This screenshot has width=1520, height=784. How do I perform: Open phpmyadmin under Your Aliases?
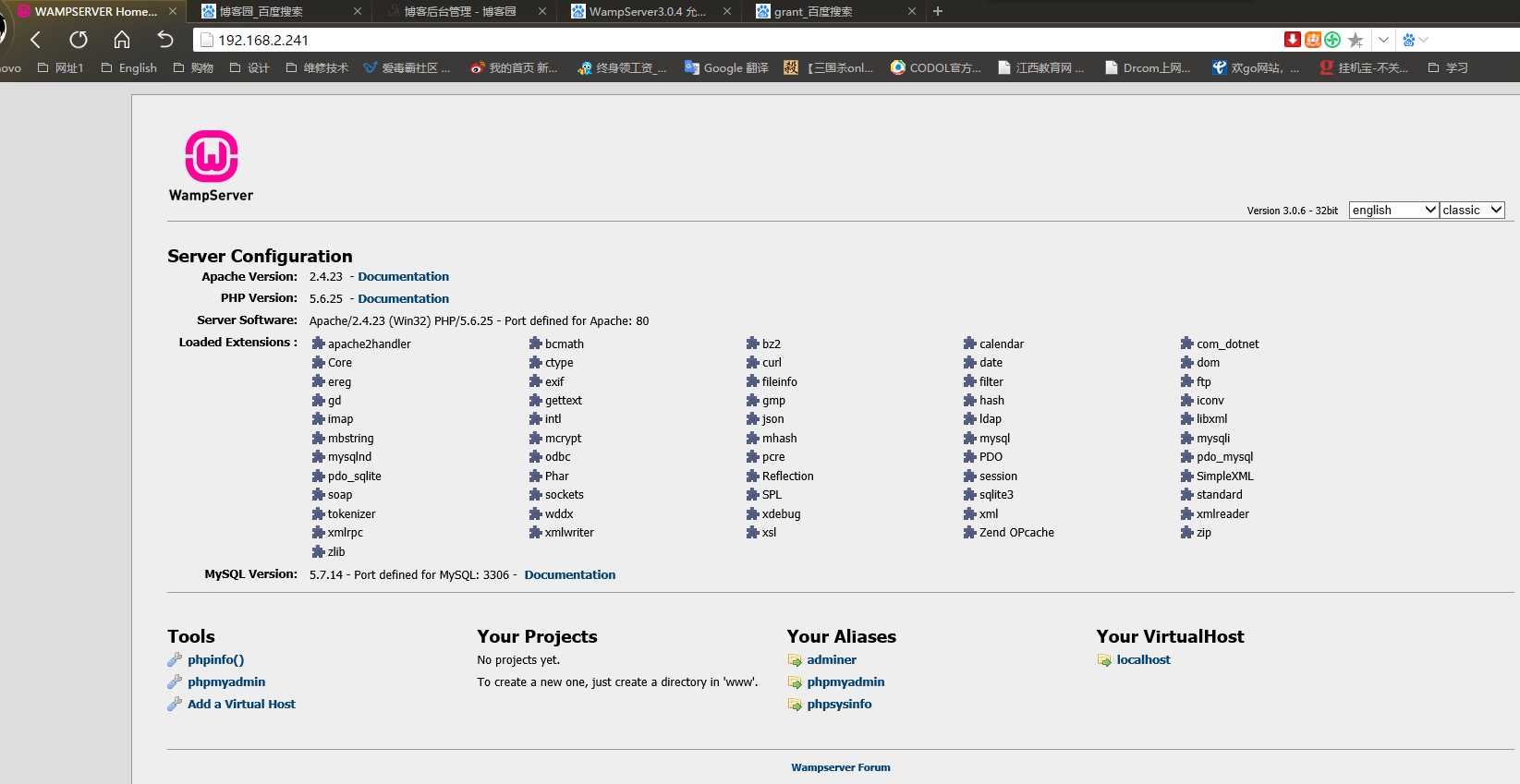tap(845, 681)
